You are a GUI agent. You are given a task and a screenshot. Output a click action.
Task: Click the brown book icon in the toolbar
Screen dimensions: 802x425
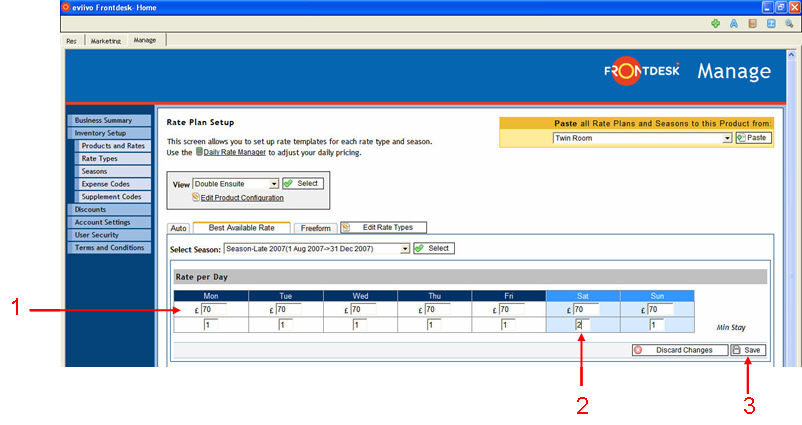(x=752, y=23)
